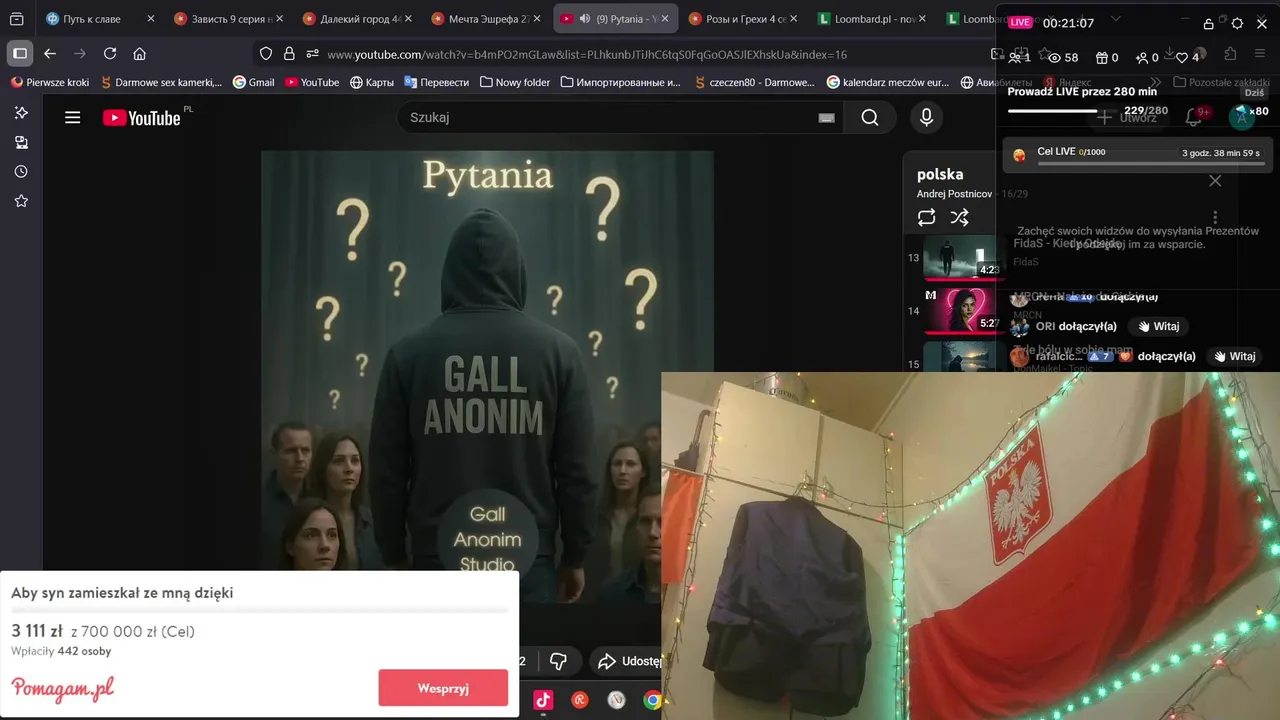1280x720 pixels.
Task: Show more bookmarks with the overflow chevron
Action: tap(1156, 82)
